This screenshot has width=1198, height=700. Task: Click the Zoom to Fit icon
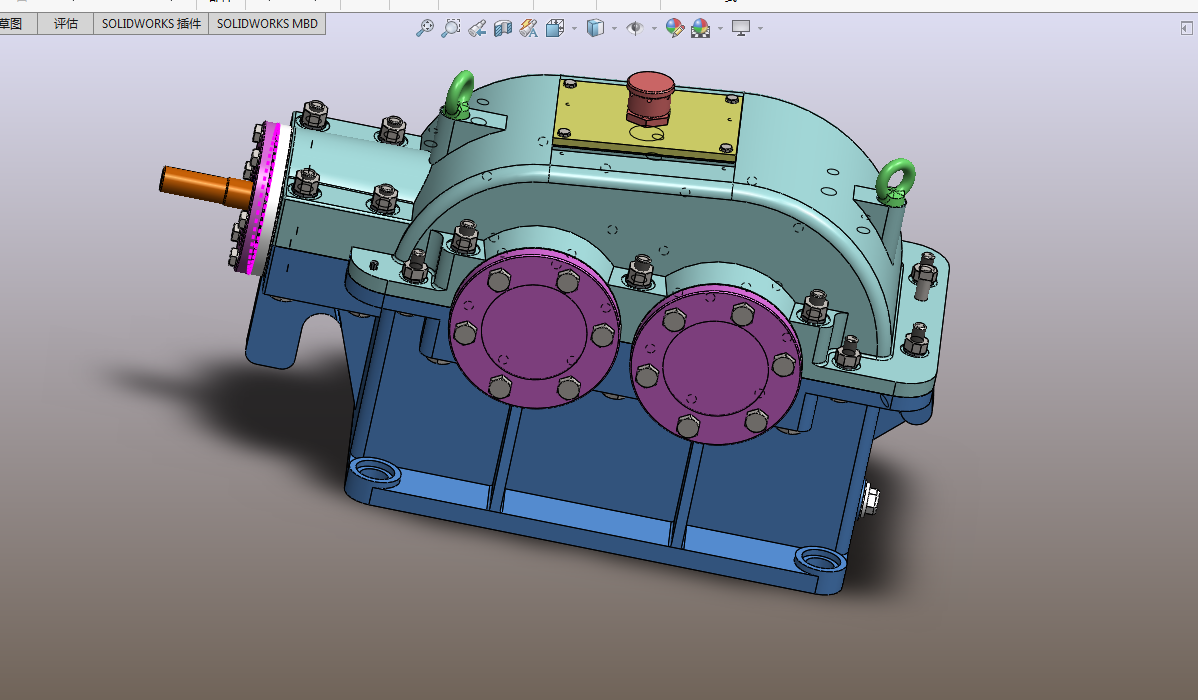point(425,29)
